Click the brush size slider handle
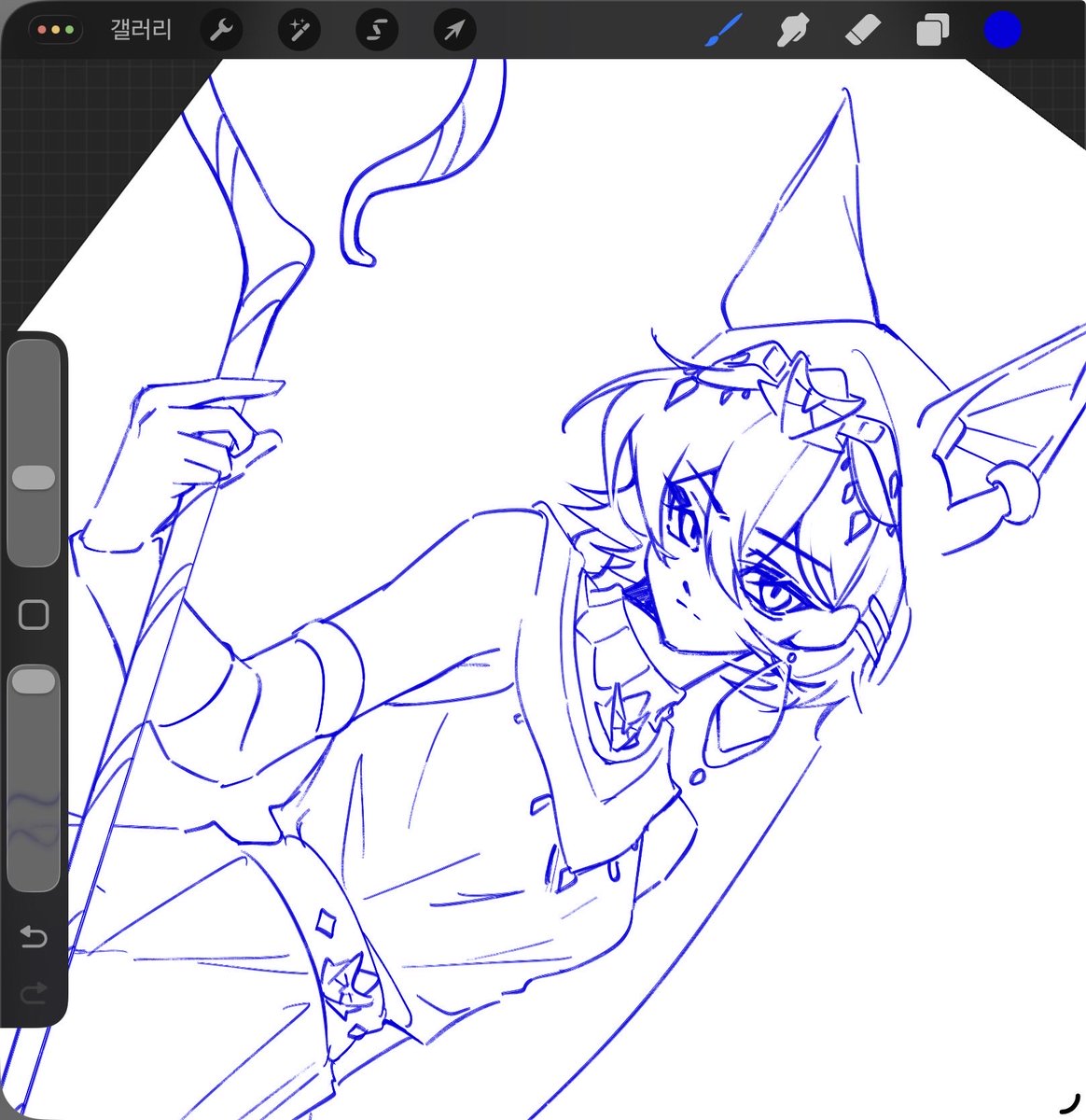Screen dimensions: 1086x1120 [34, 478]
